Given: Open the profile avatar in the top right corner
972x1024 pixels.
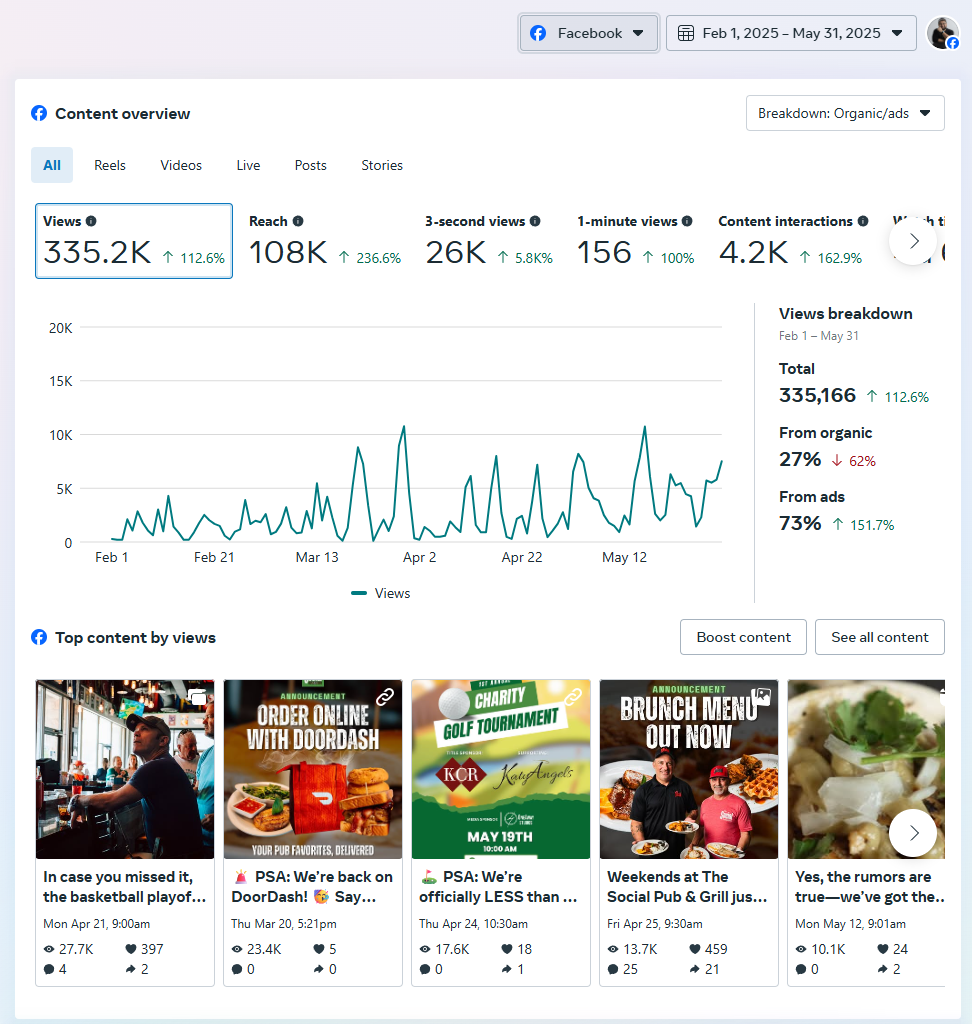Looking at the screenshot, I should [x=942, y=32].
